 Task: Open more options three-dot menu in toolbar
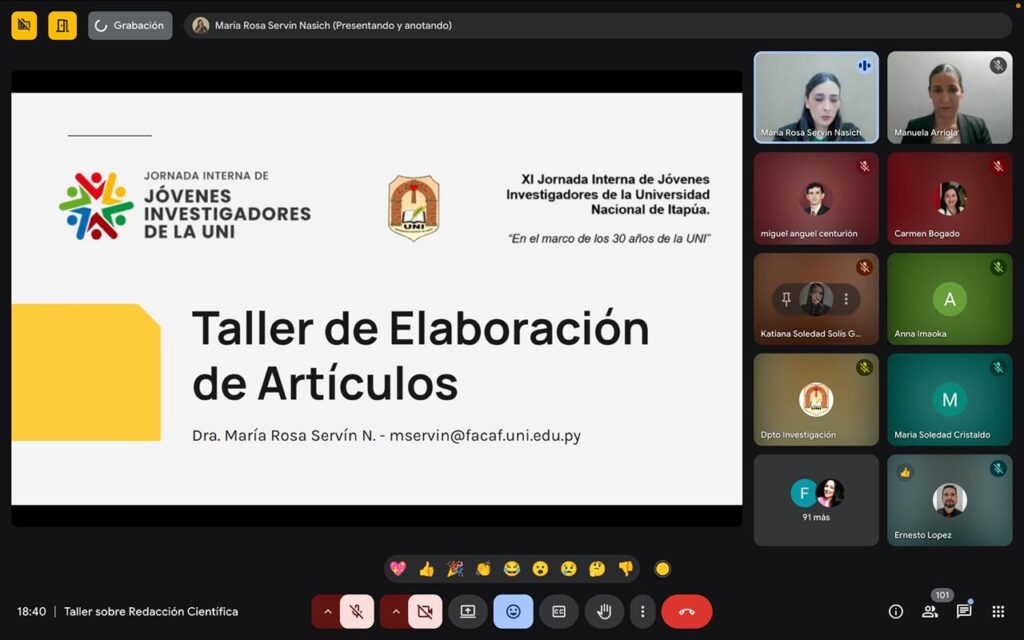[x=642, y=611]
